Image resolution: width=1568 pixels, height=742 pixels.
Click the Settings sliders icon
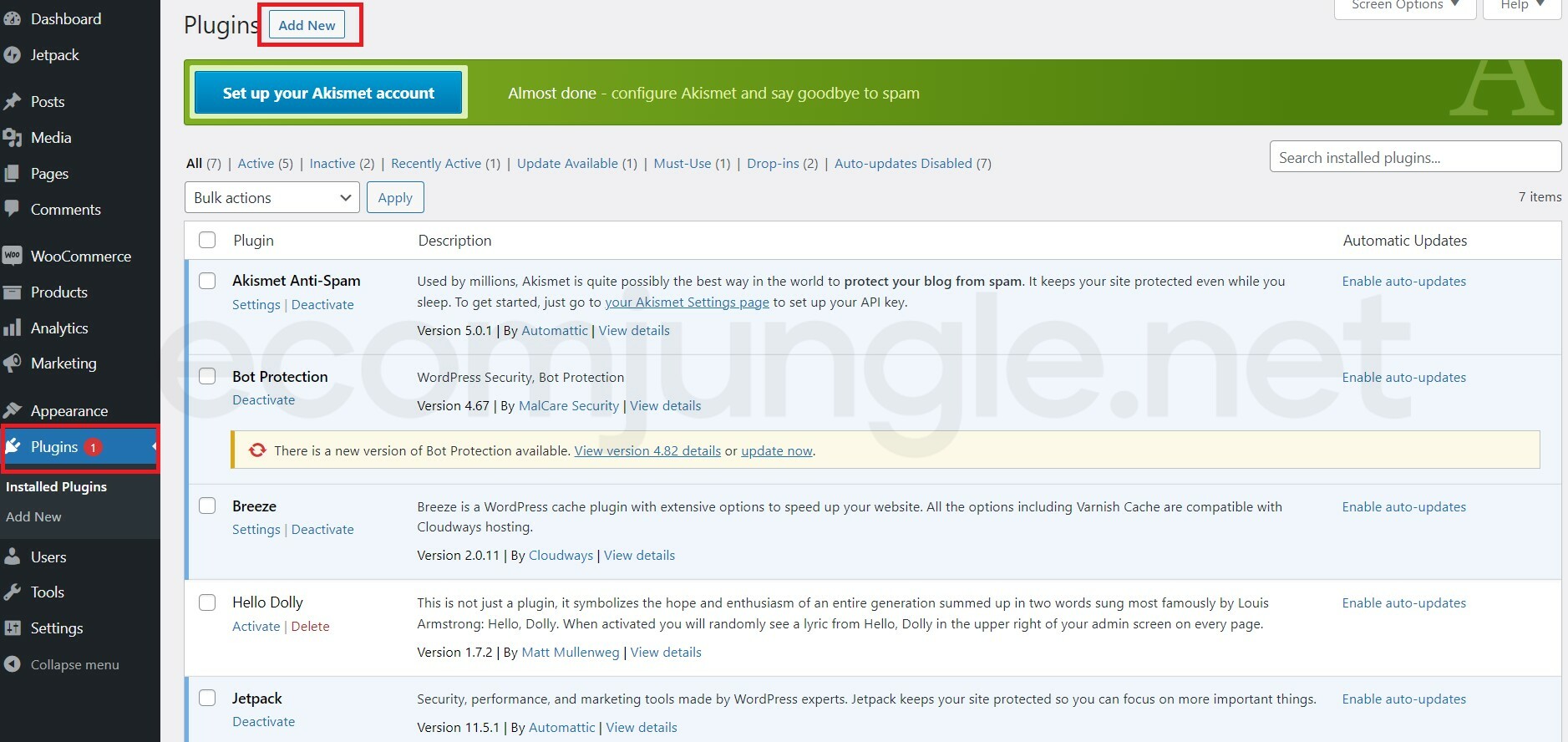click(x=12, y=628)
